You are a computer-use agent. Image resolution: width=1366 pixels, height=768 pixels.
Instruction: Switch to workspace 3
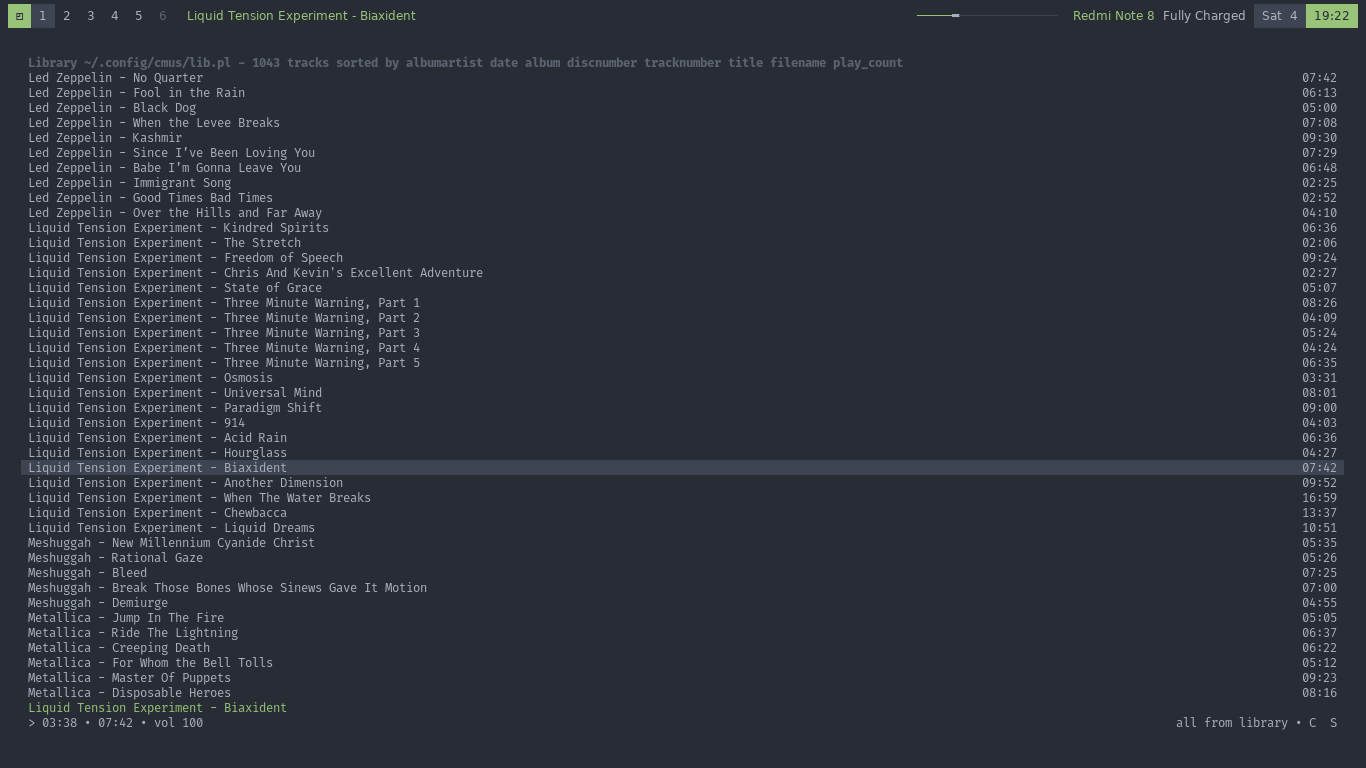91,16
